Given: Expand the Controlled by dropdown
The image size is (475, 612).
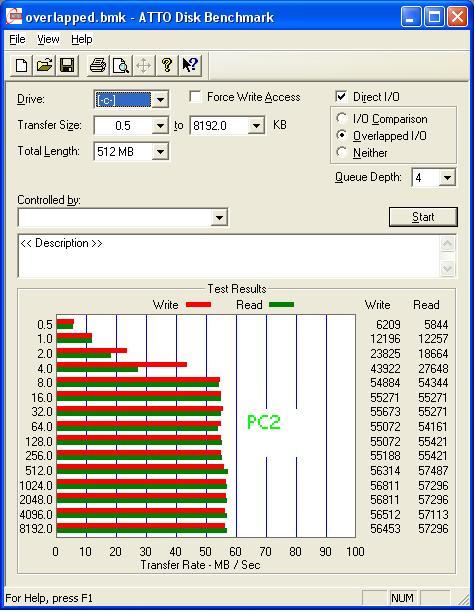Looking at the screenshot, I should 219,217.
